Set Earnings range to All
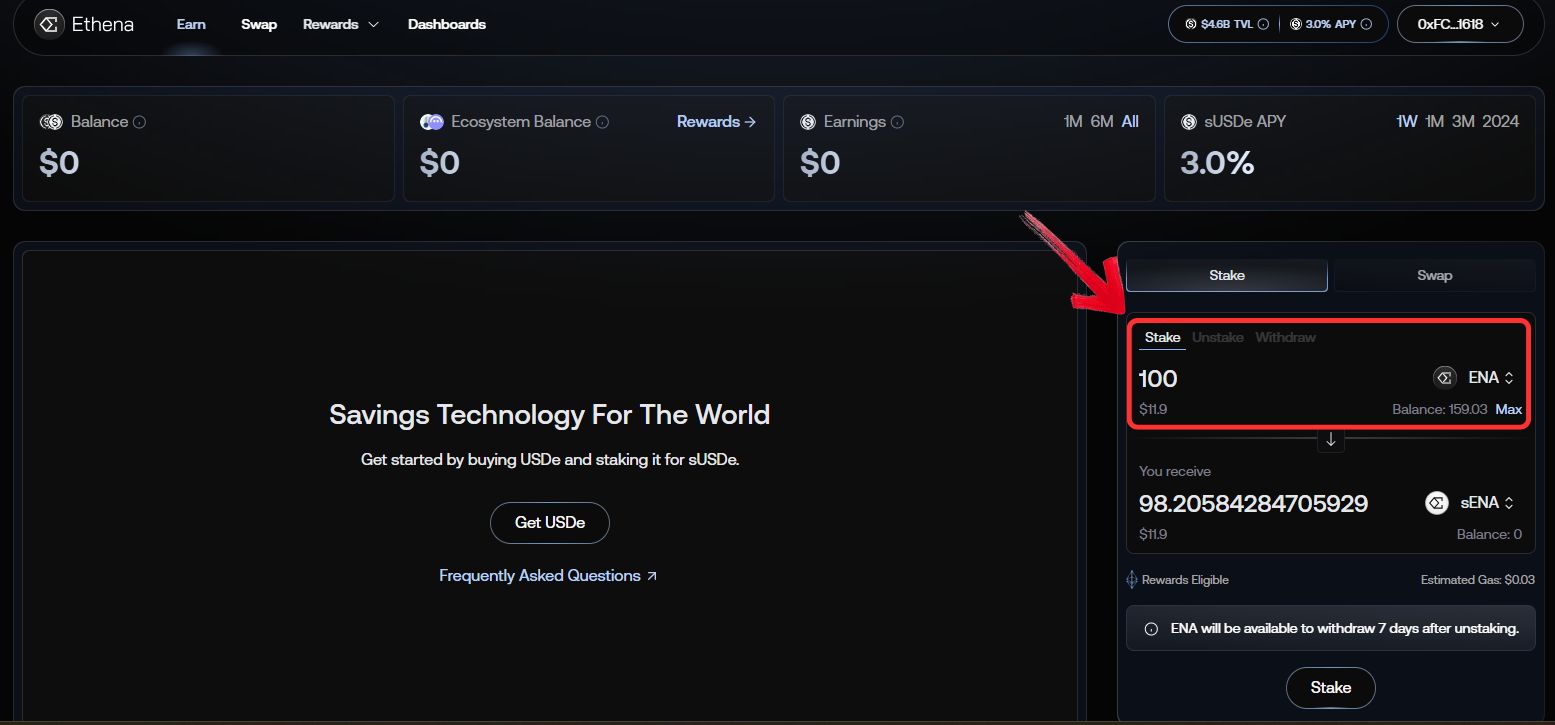Screen dimensions: 1555x725 [x=1130, y=122]
